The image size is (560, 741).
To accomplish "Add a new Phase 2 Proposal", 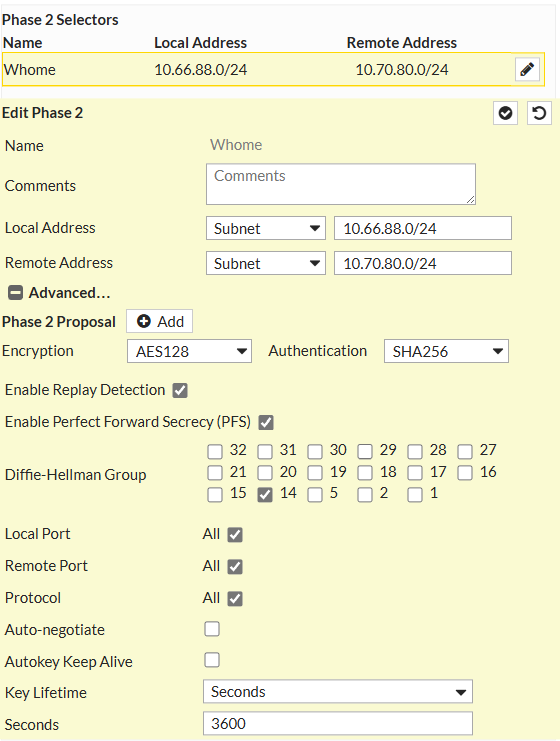I will pyautogui.click(x=160, y=321).
